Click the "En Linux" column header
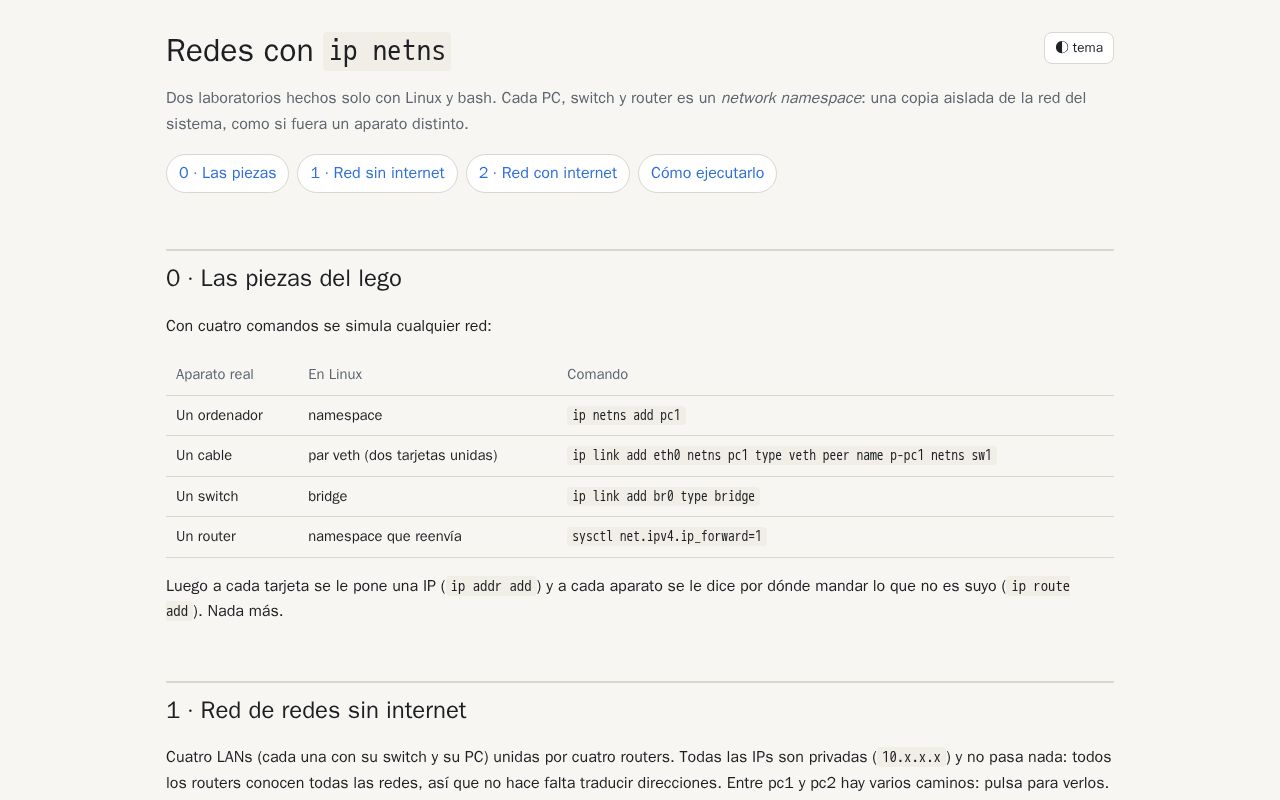This screenshot has width=1280, height=800. point(335,374)
